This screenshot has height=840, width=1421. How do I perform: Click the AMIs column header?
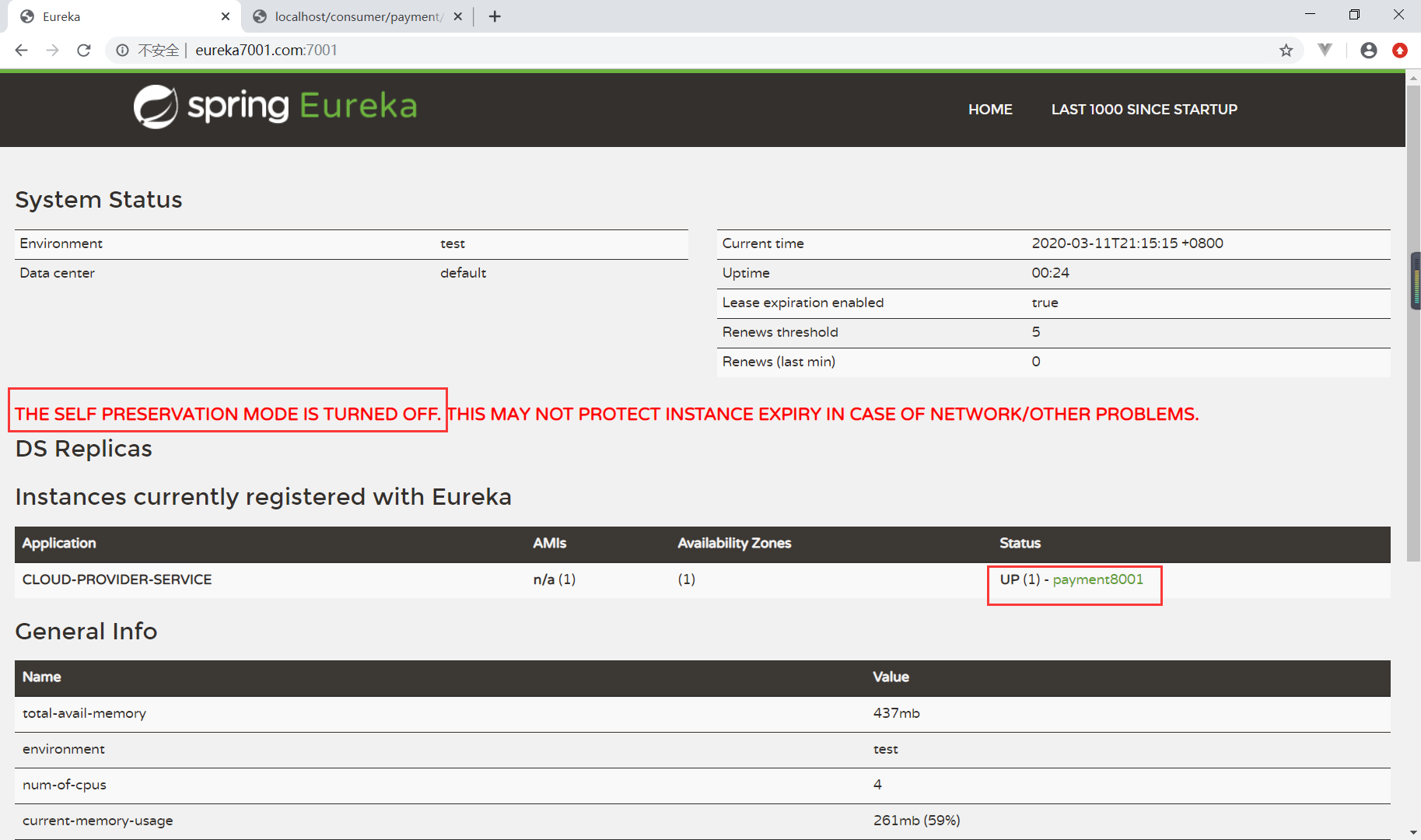pos(550,544)
